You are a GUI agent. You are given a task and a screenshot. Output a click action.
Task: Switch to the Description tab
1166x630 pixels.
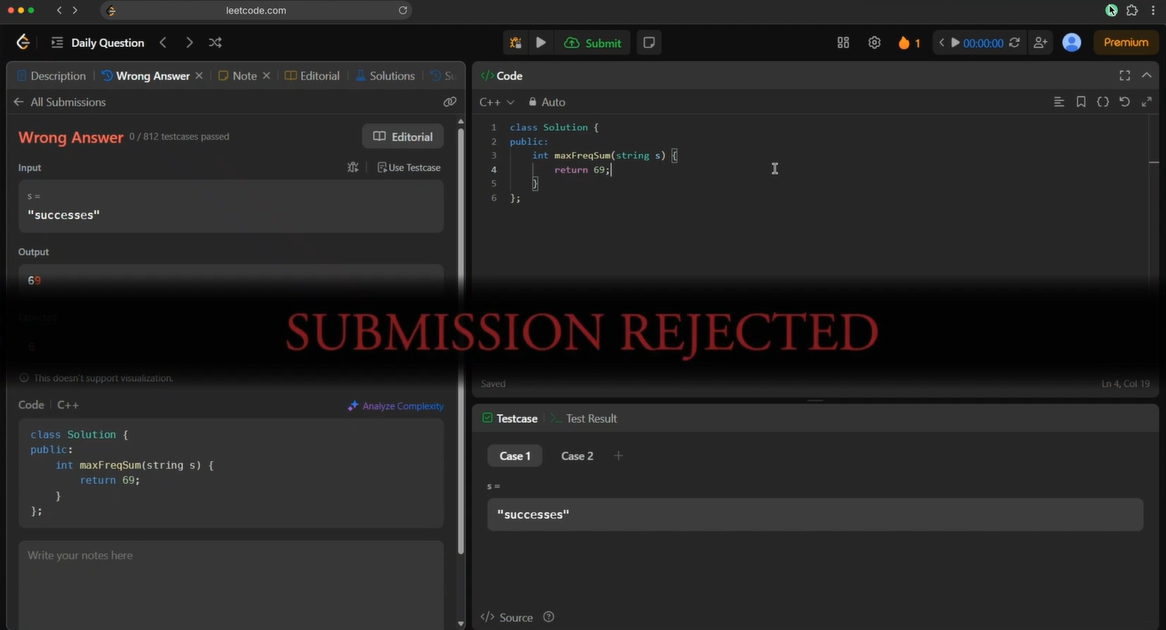click(x=51, y=76)
